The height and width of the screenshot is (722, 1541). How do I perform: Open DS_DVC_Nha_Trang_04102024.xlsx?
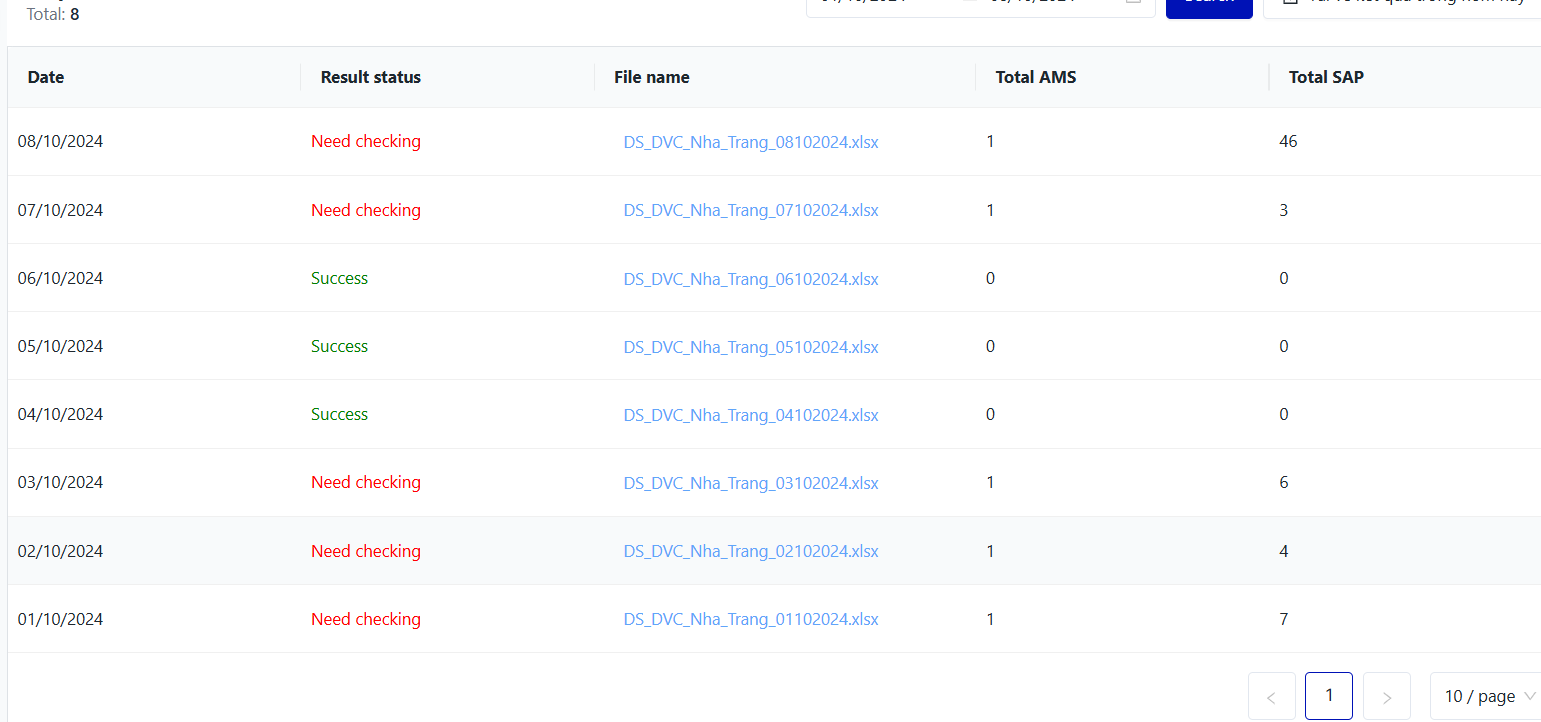pyautogui.click(x=751, y=415)
